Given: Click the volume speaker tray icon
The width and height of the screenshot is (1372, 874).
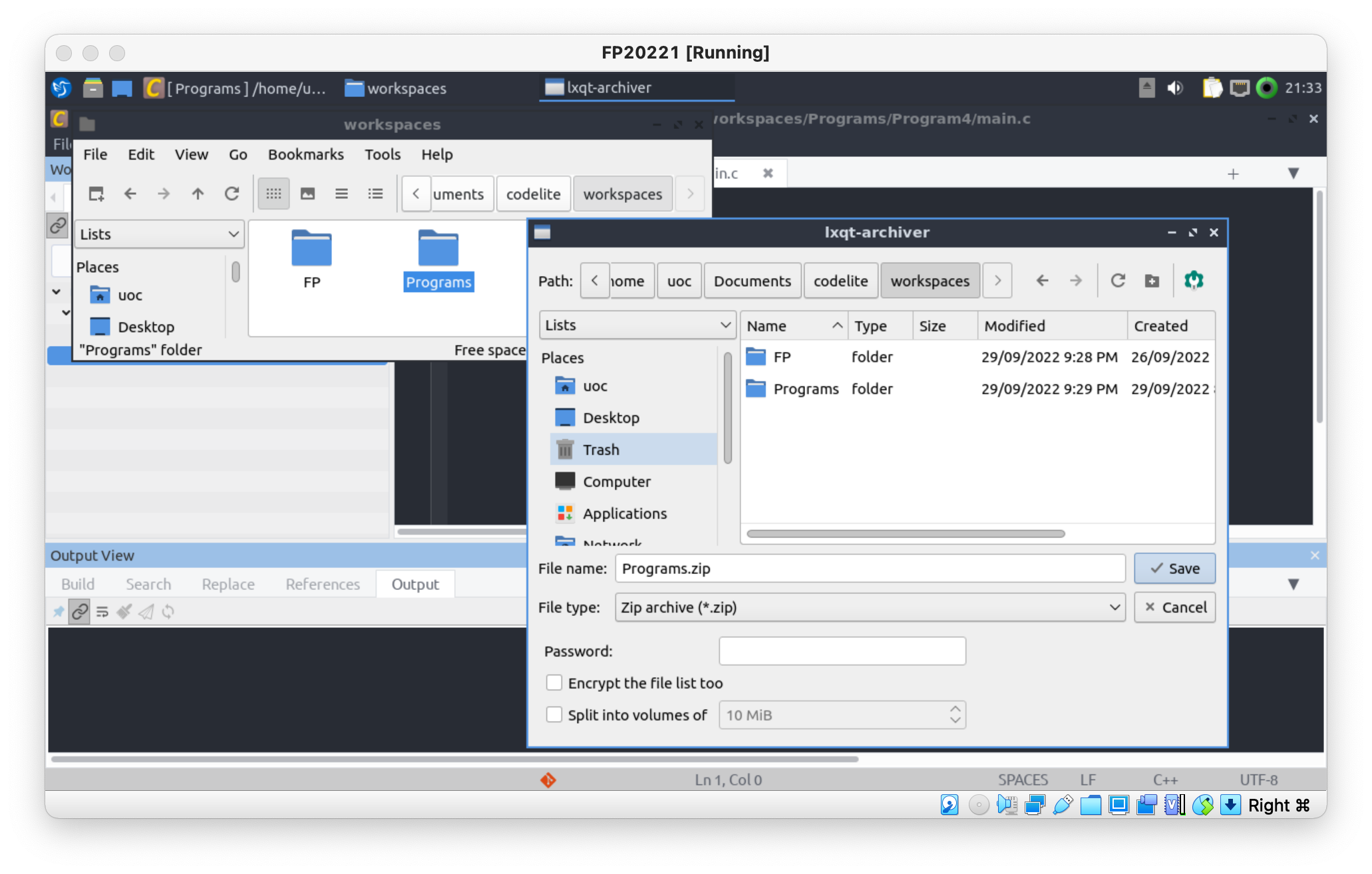Looking at the screenshot, I should click(x=1175, y=88).
